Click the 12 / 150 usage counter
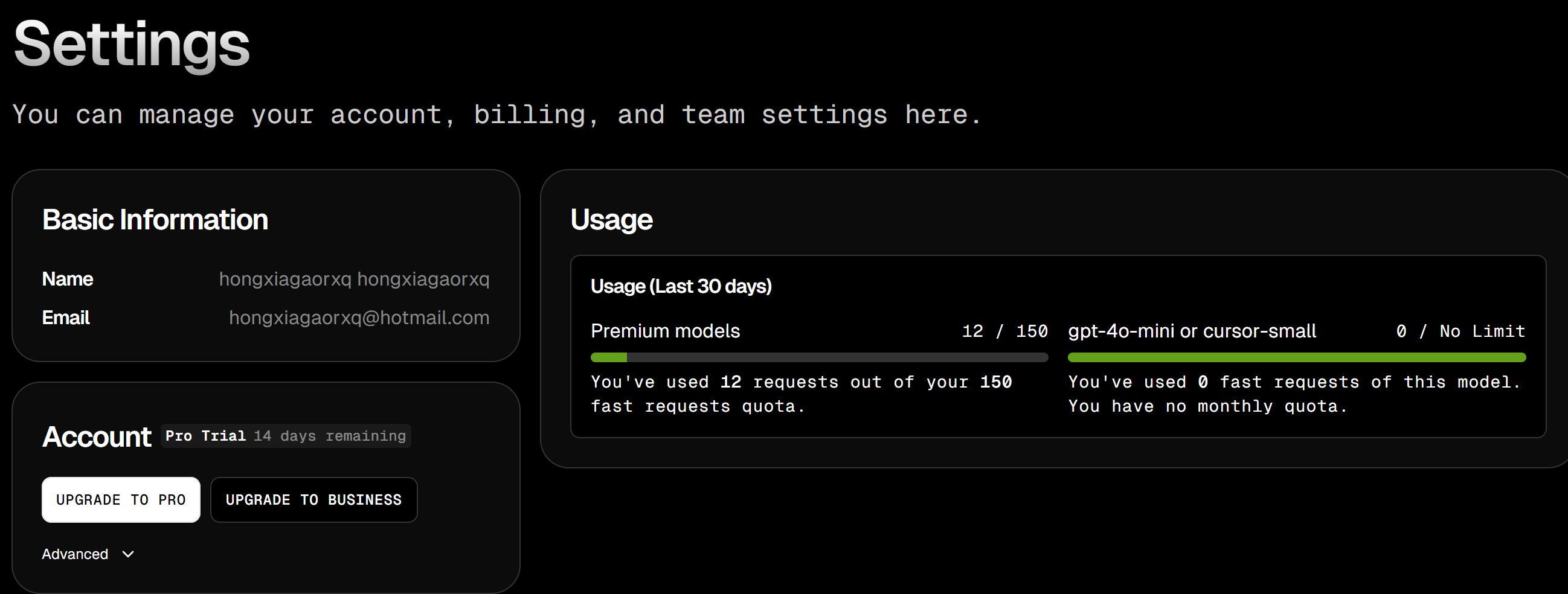1568x594 pixels. click(1004, 331)
